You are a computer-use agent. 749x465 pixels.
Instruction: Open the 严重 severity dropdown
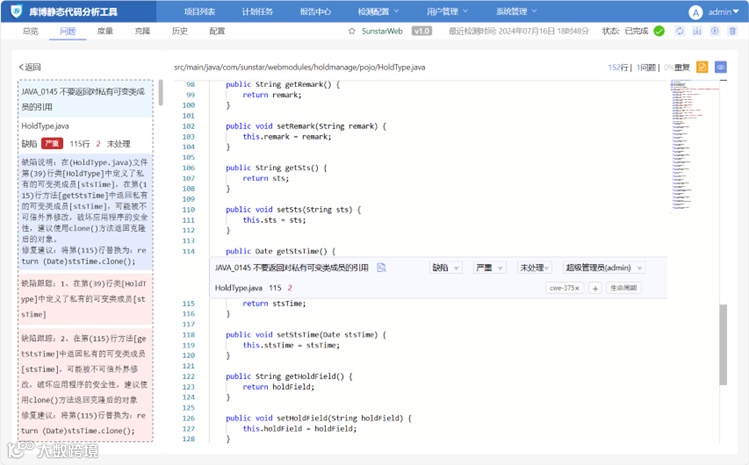point(489,268)
